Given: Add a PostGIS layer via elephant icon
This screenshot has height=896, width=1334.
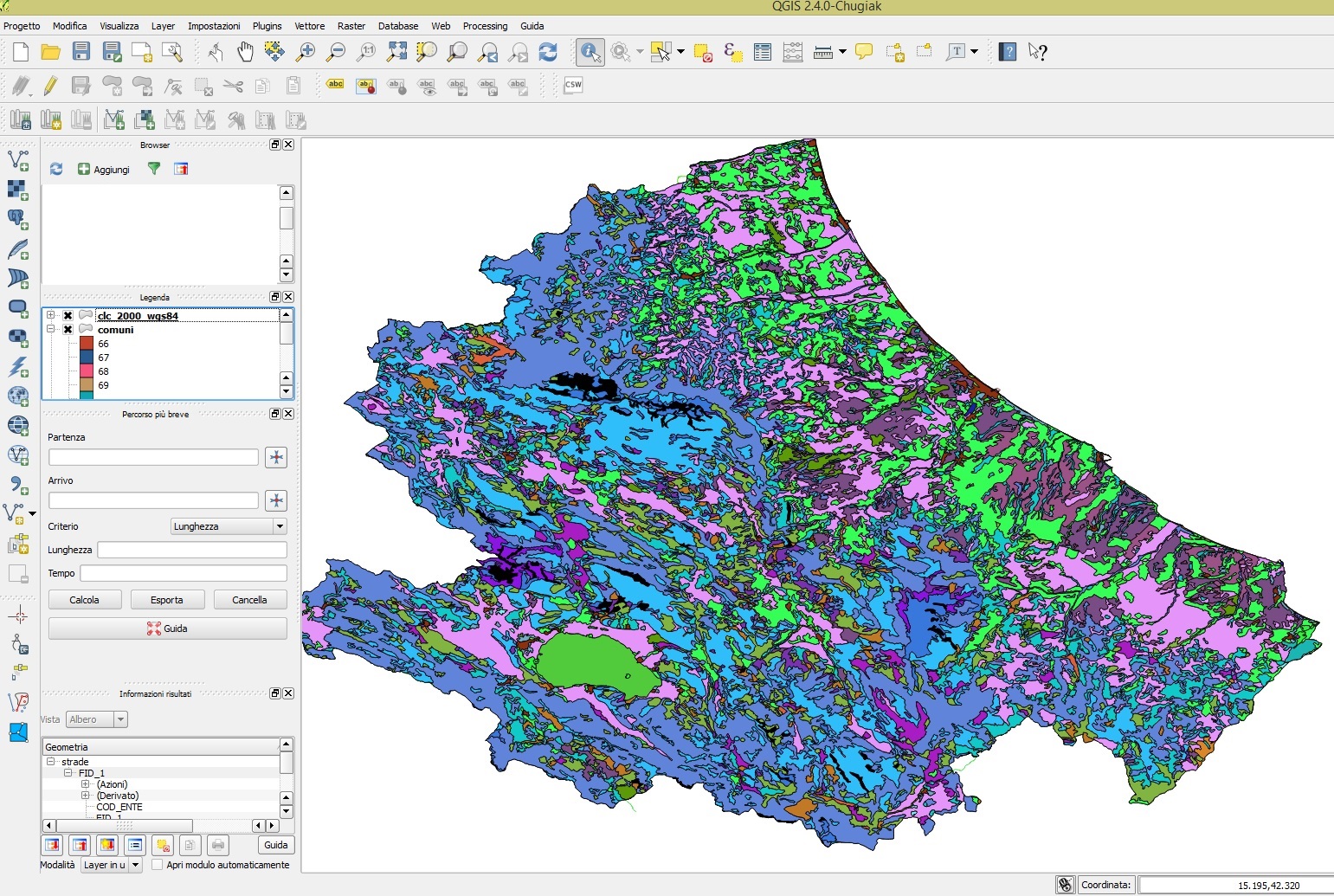Looking at the screenshot, I should [x=18, y=219].
